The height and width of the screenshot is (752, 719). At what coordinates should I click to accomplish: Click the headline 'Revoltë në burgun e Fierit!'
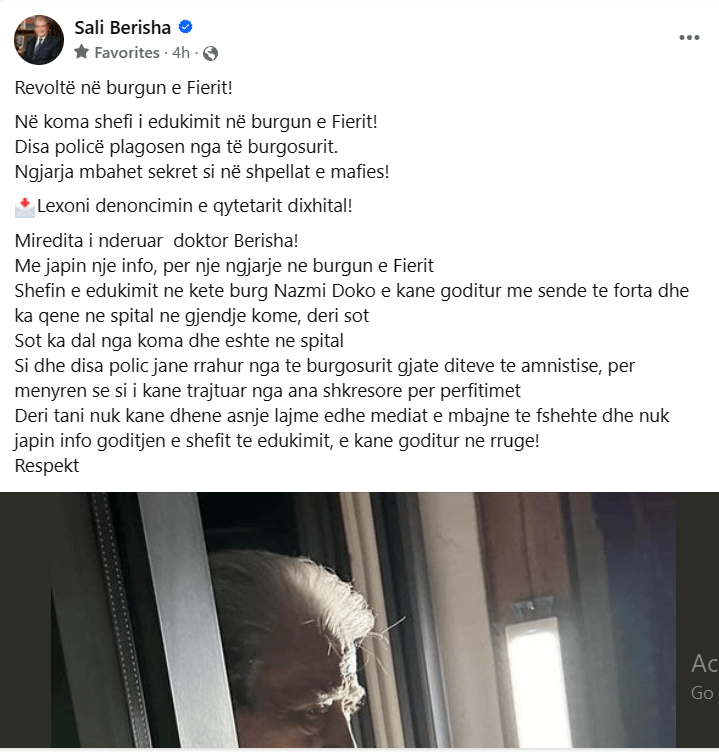pos(124,88)
